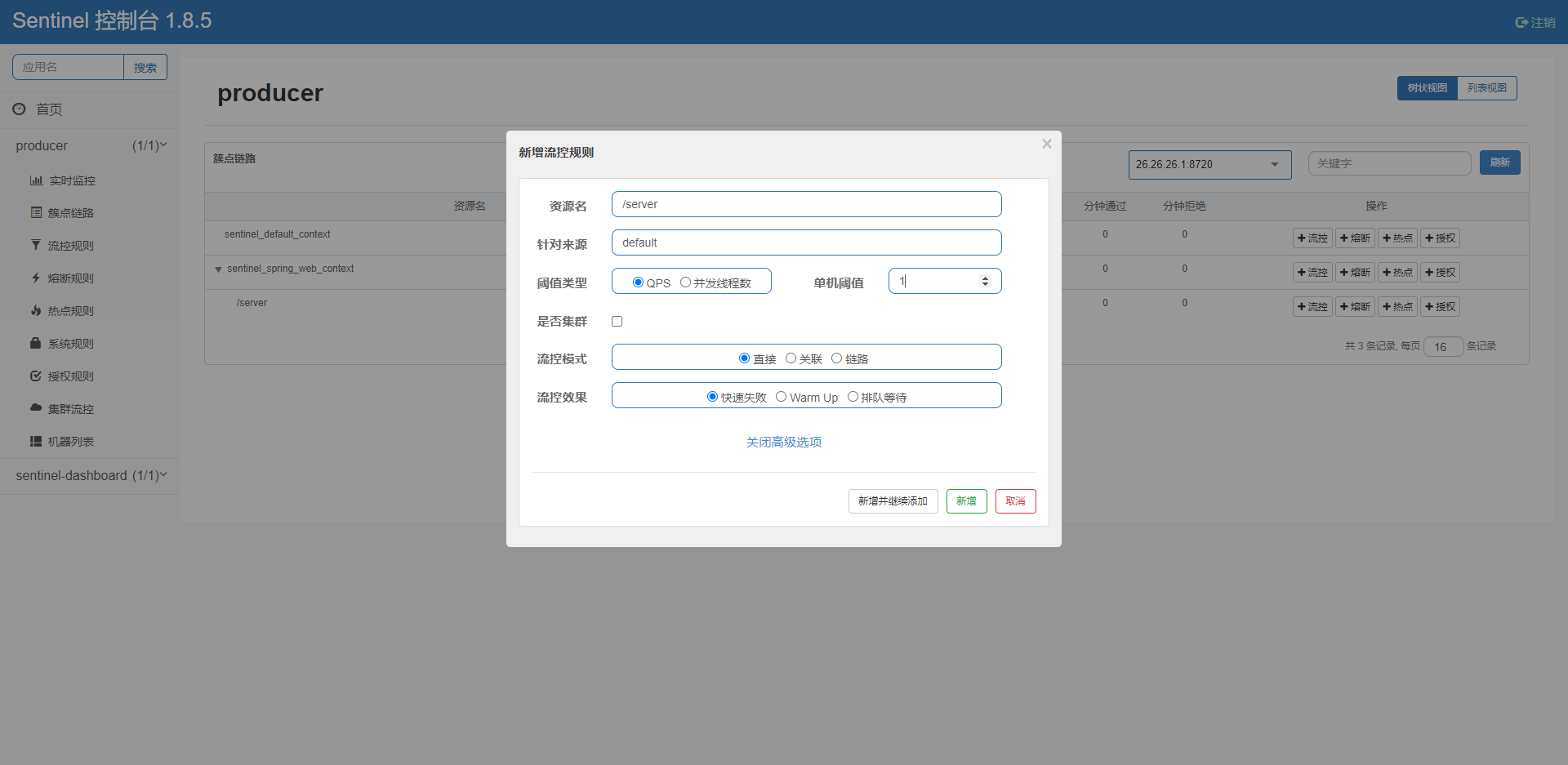Click 关闭高级选项 link

784,442
